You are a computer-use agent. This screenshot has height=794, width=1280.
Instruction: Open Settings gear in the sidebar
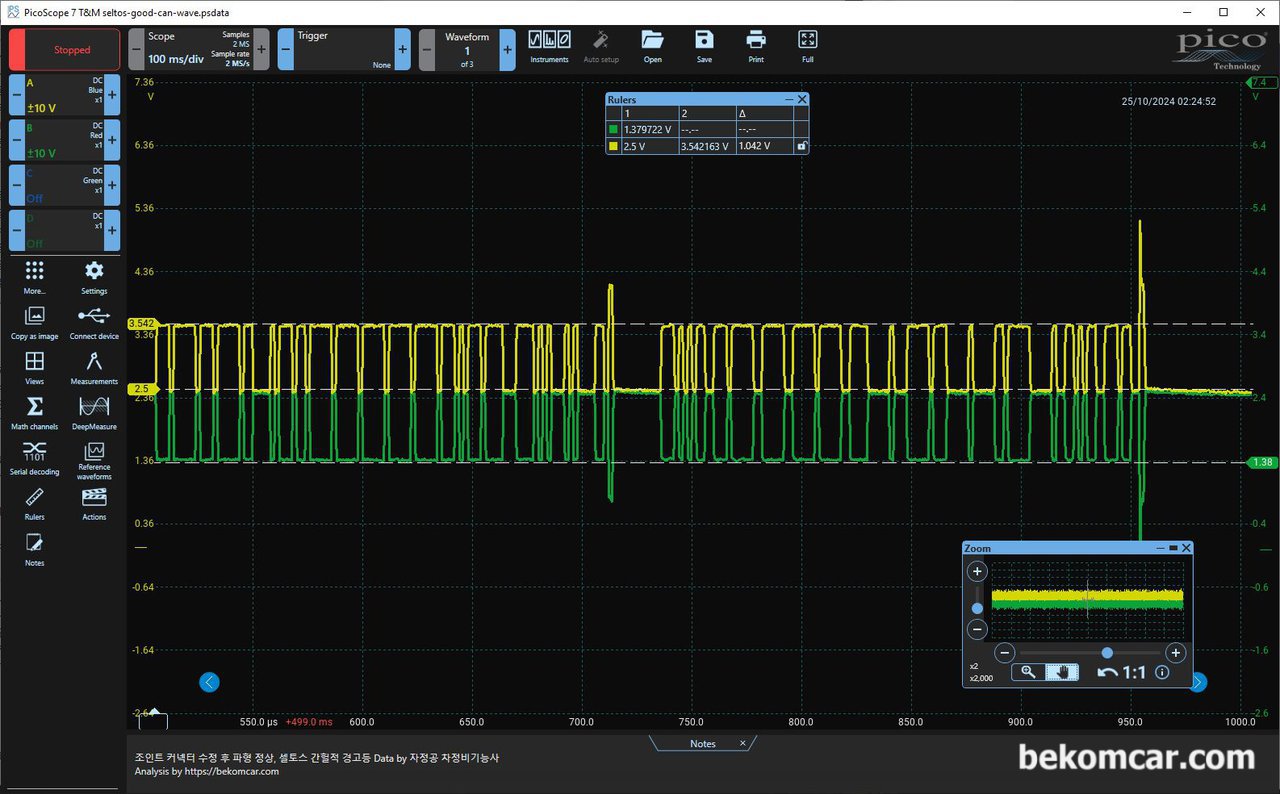[94, 278]
